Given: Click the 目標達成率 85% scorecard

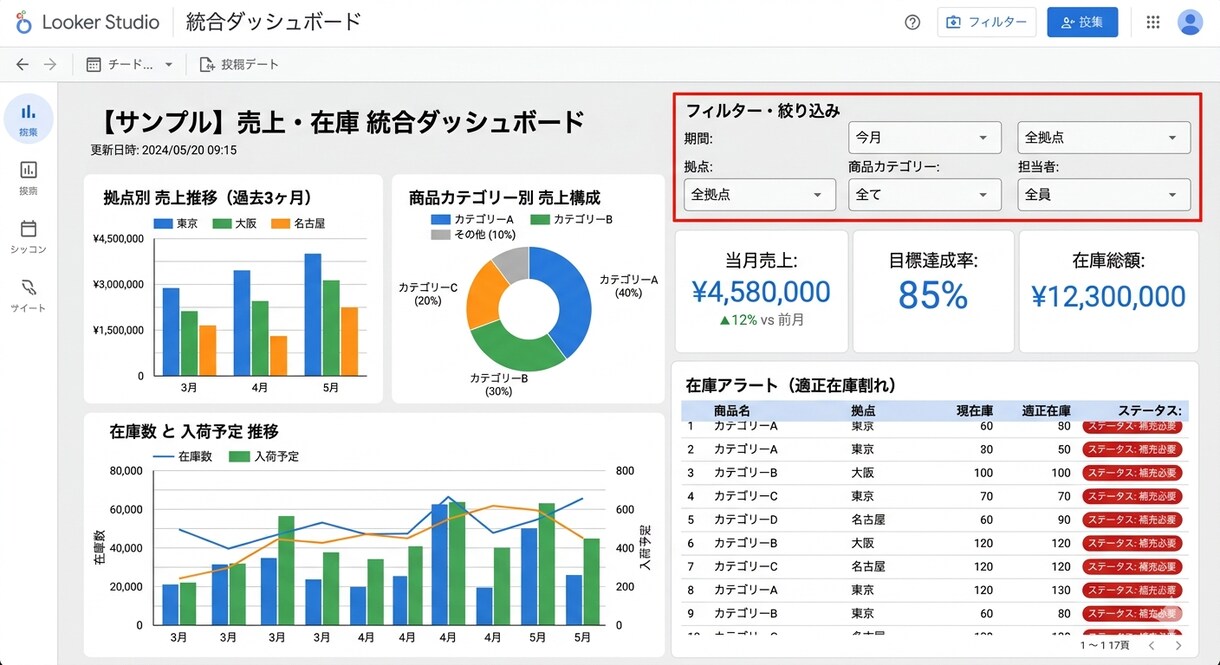Looking at the screenshot, I should coord(933,291).
